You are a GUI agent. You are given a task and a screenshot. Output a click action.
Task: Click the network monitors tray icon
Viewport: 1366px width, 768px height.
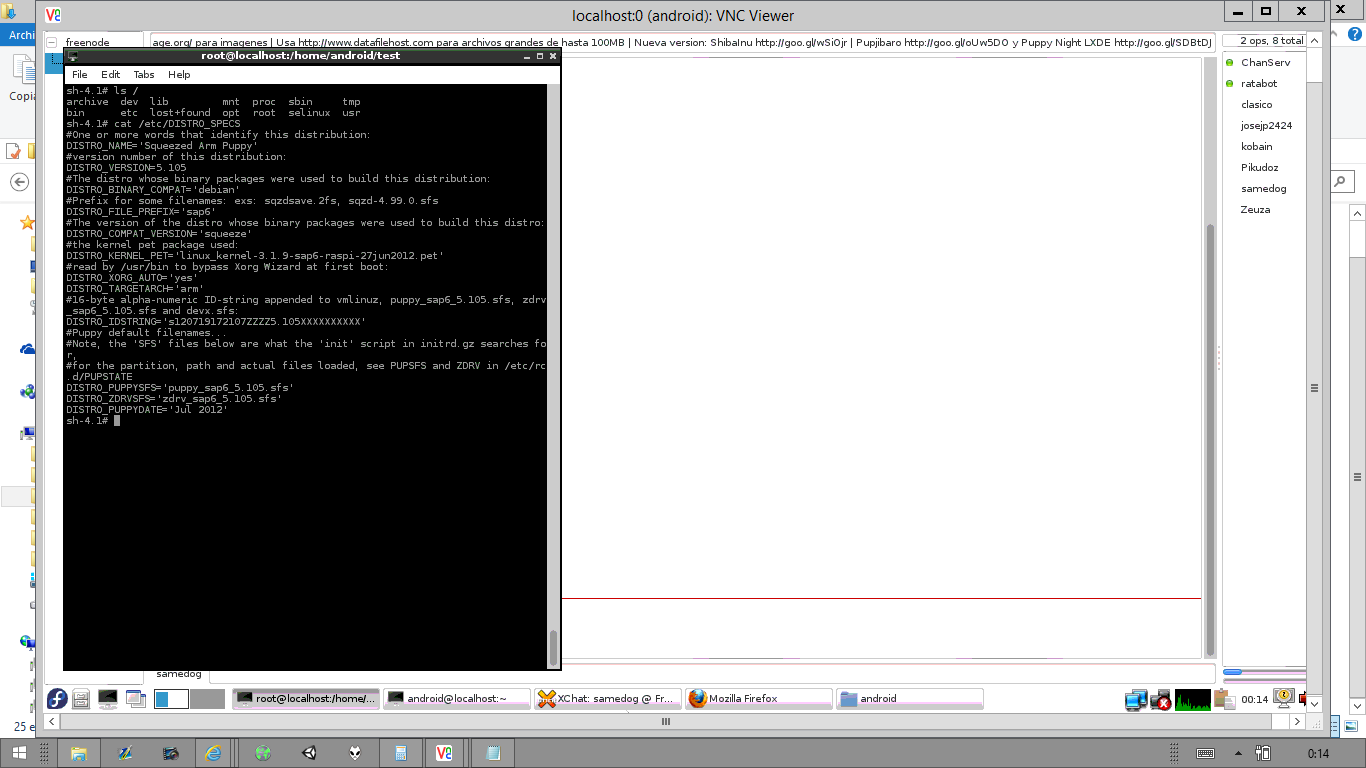point(1136,700)
